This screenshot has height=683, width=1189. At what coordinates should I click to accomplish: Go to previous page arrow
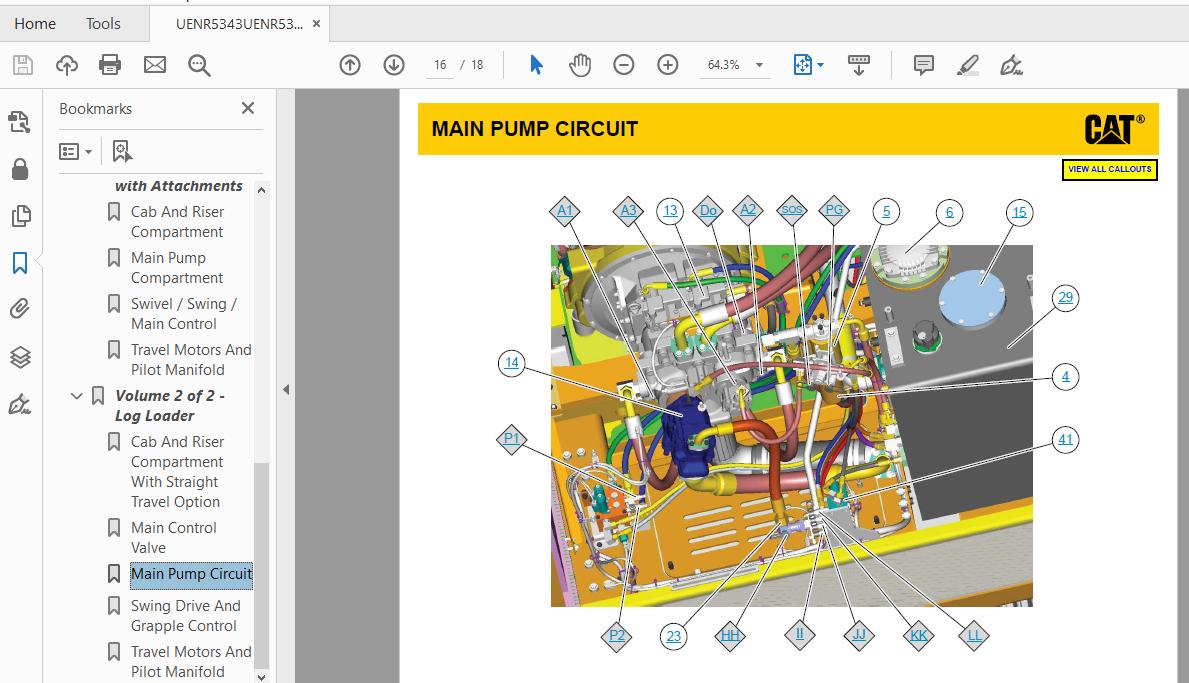[x=350, y=65]
